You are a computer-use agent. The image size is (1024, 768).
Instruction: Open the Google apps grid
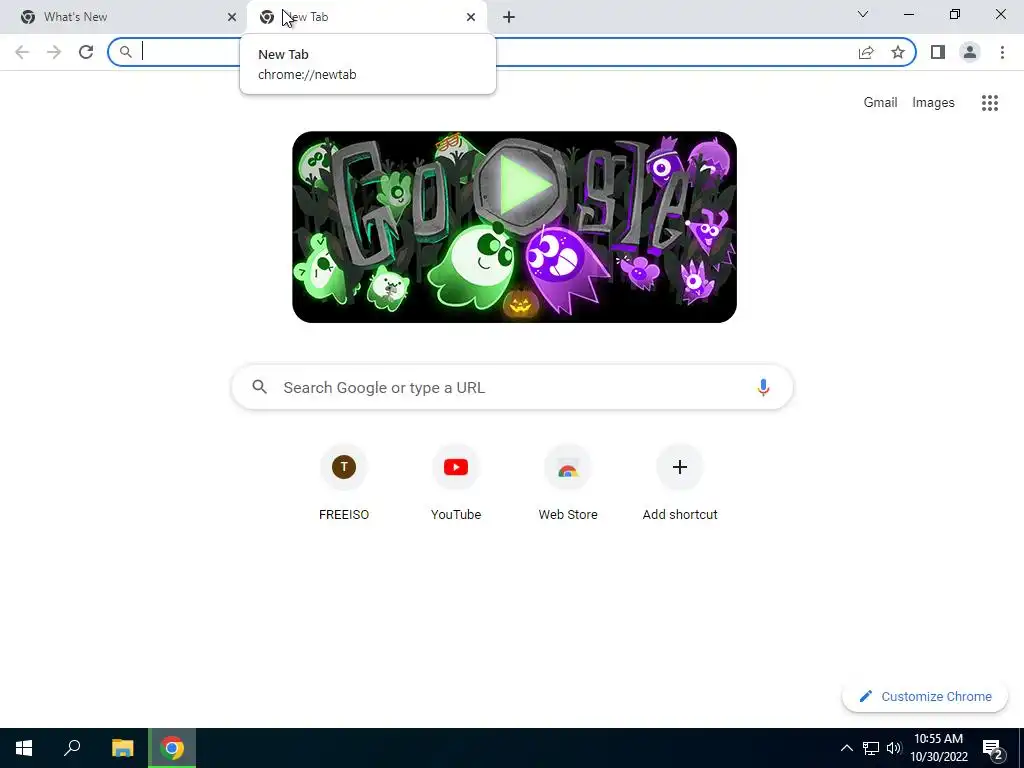(x=990, y=103)
